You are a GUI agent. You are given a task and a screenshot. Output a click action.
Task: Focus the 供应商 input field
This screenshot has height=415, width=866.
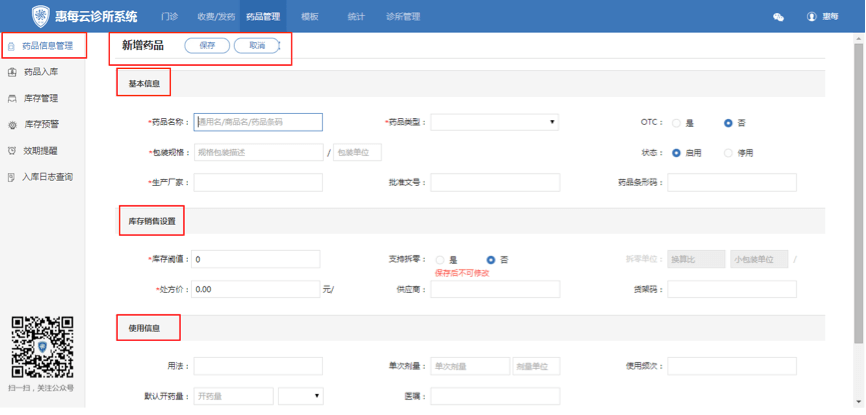click(495, 289)
